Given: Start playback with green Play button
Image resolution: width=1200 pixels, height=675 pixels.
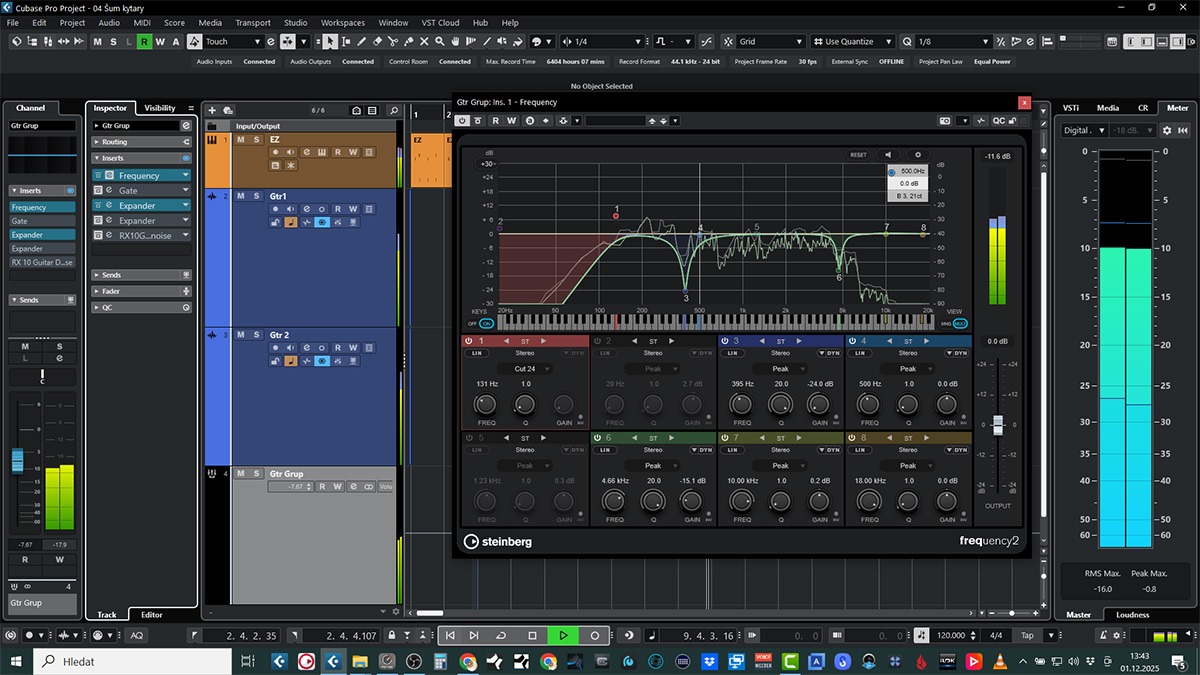Looking at the screenshot, I should pos(563,635).
